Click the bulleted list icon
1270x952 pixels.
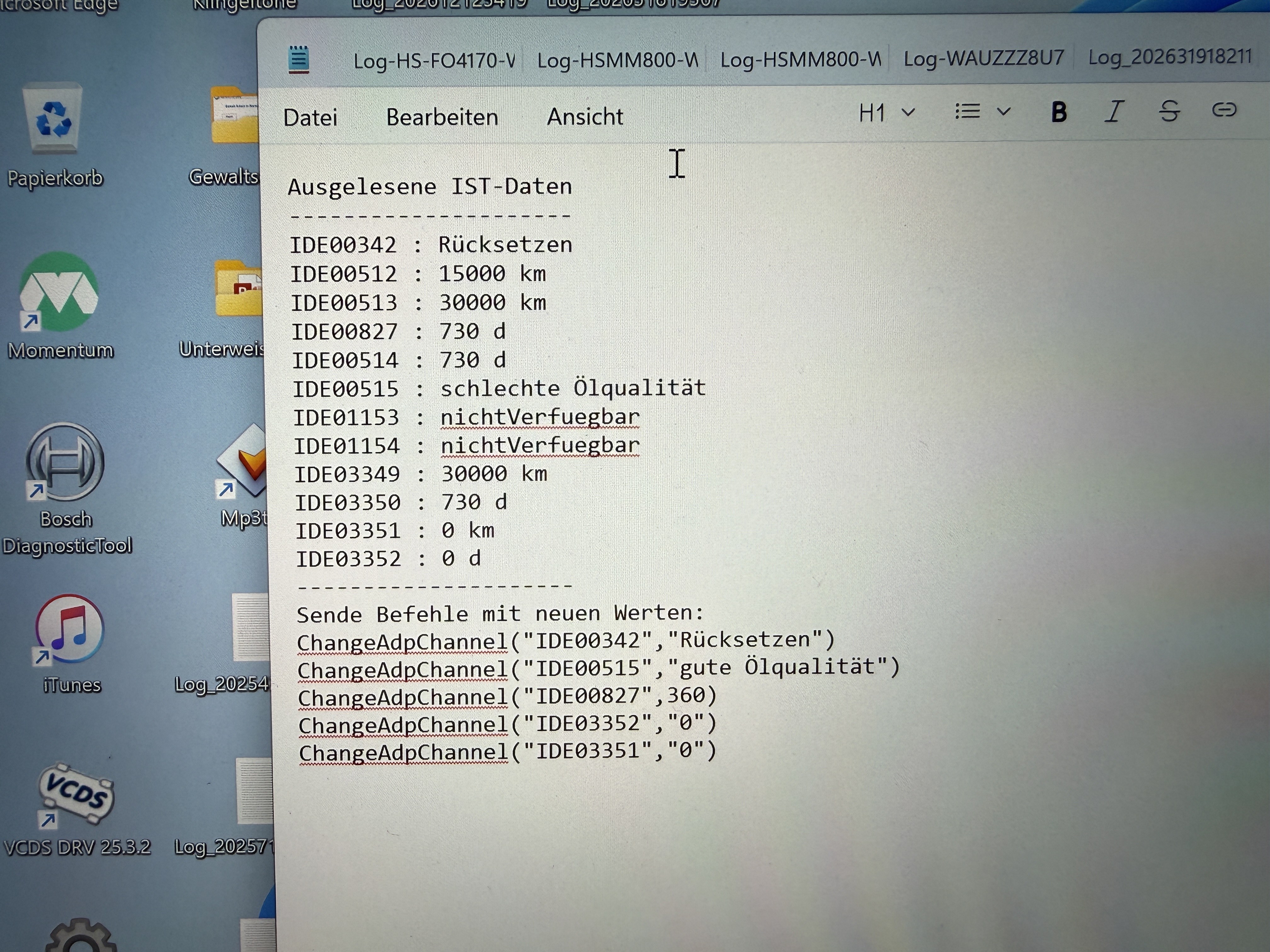click(967, 111)
